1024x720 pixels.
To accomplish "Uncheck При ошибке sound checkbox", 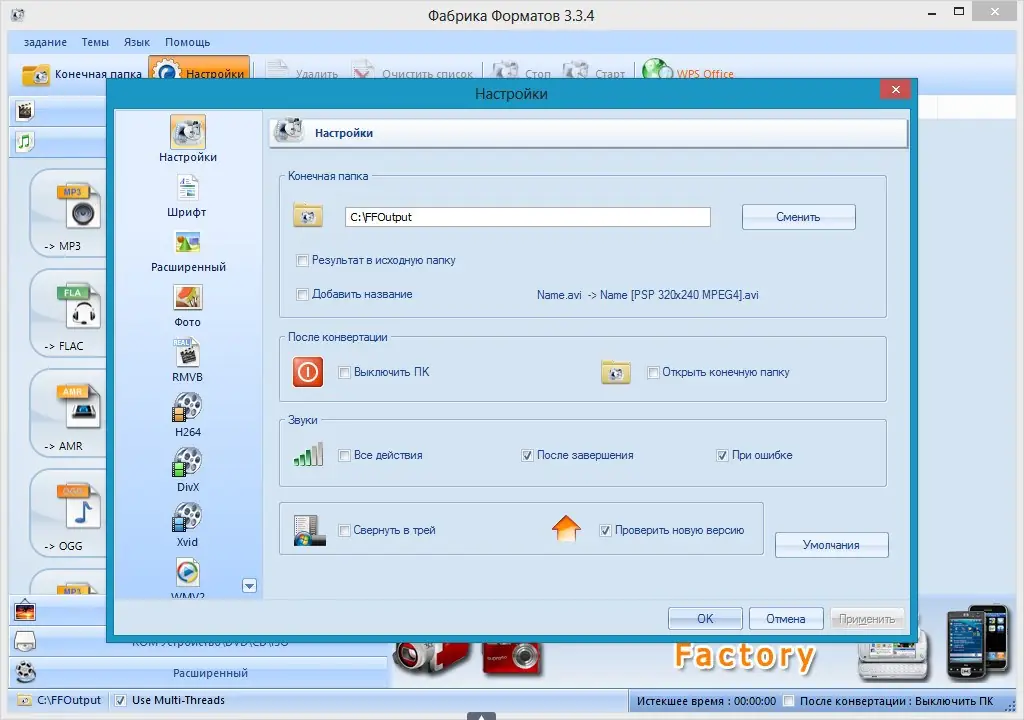I will pyautogui.click(x=722, y=455).
